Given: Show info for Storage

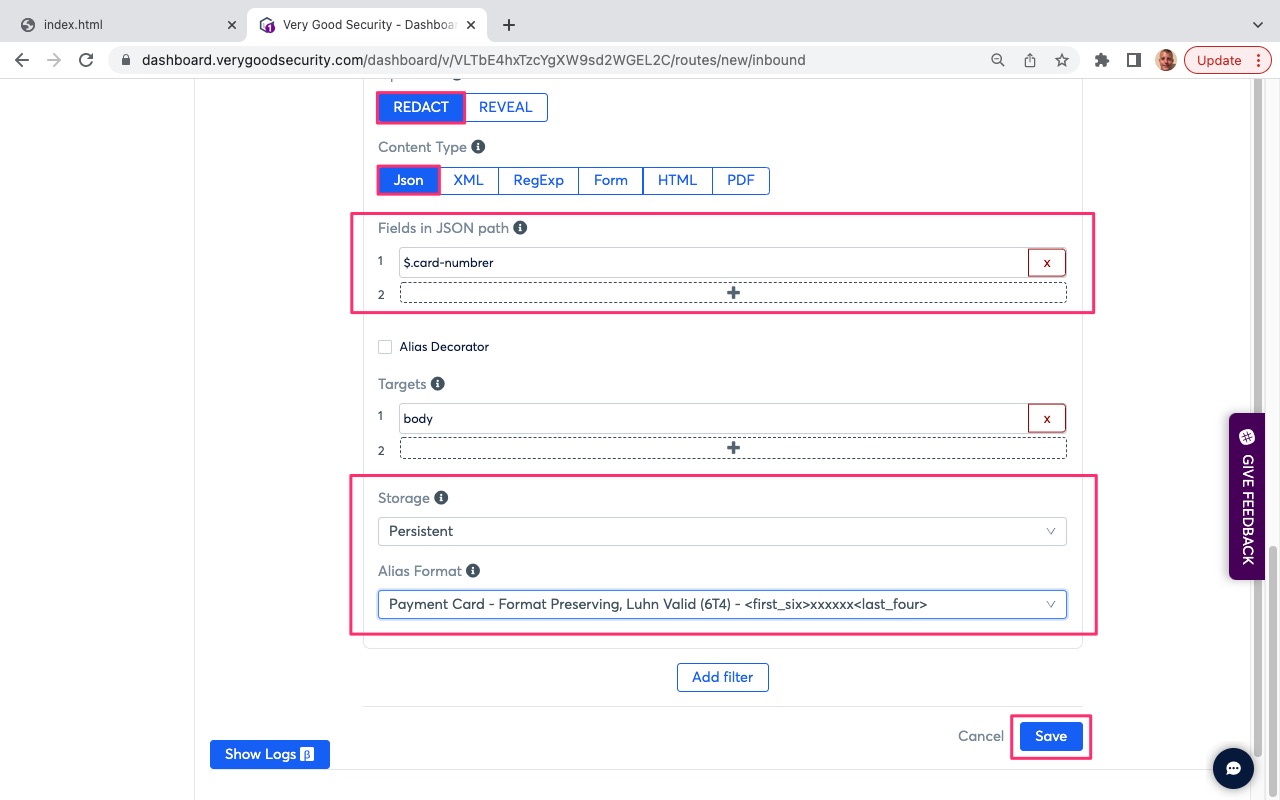Looking at the screenshot, I should click(x=441, y=498).
